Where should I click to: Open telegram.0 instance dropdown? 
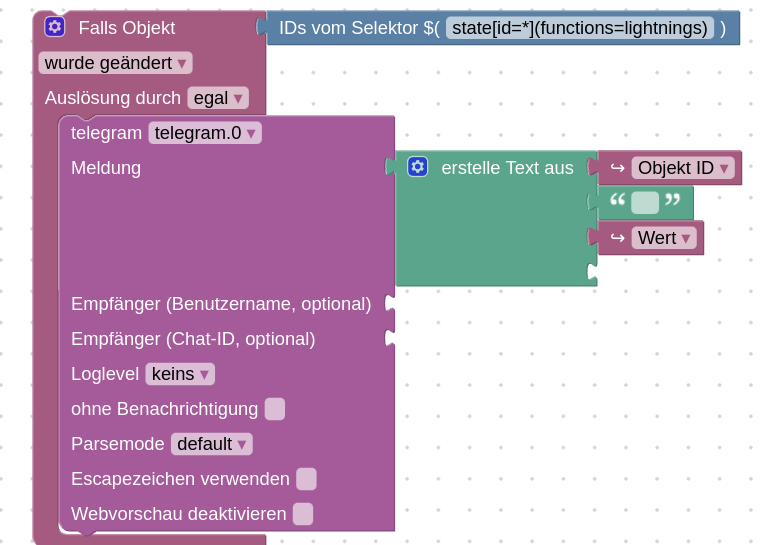(205, 133)
